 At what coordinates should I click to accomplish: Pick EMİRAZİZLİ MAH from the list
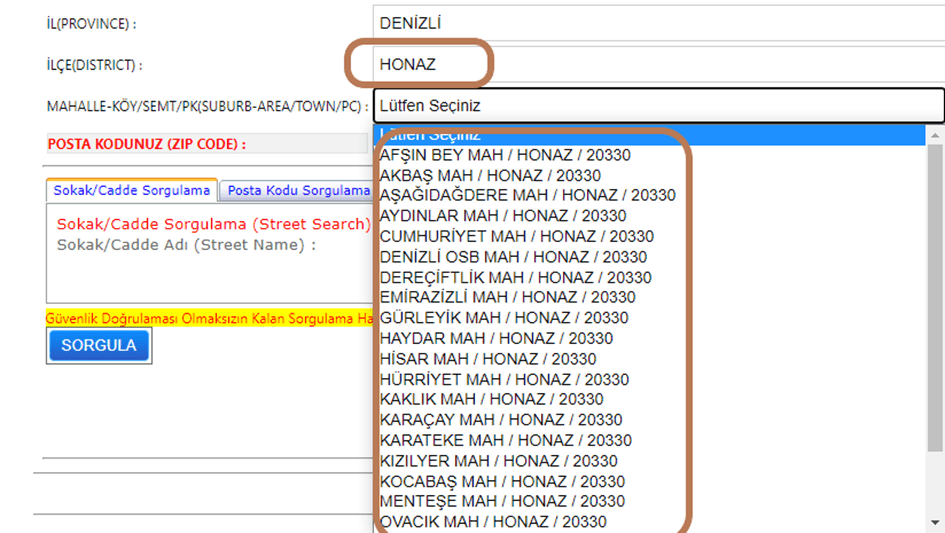point(507,297)
